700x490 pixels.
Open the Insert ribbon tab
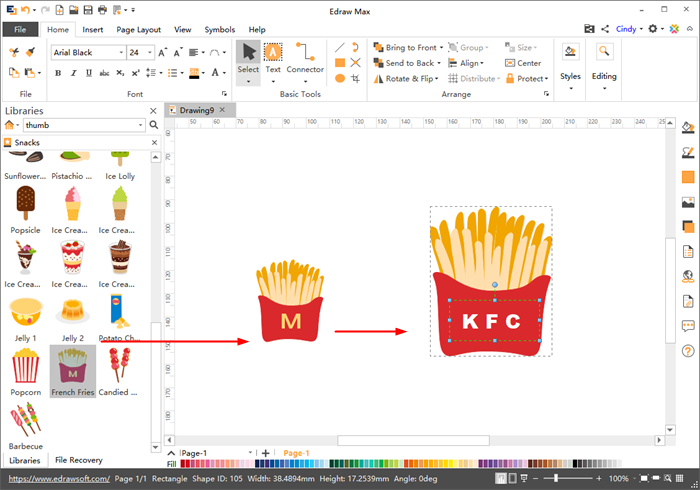pyautogui.click(x=92, y=30)
